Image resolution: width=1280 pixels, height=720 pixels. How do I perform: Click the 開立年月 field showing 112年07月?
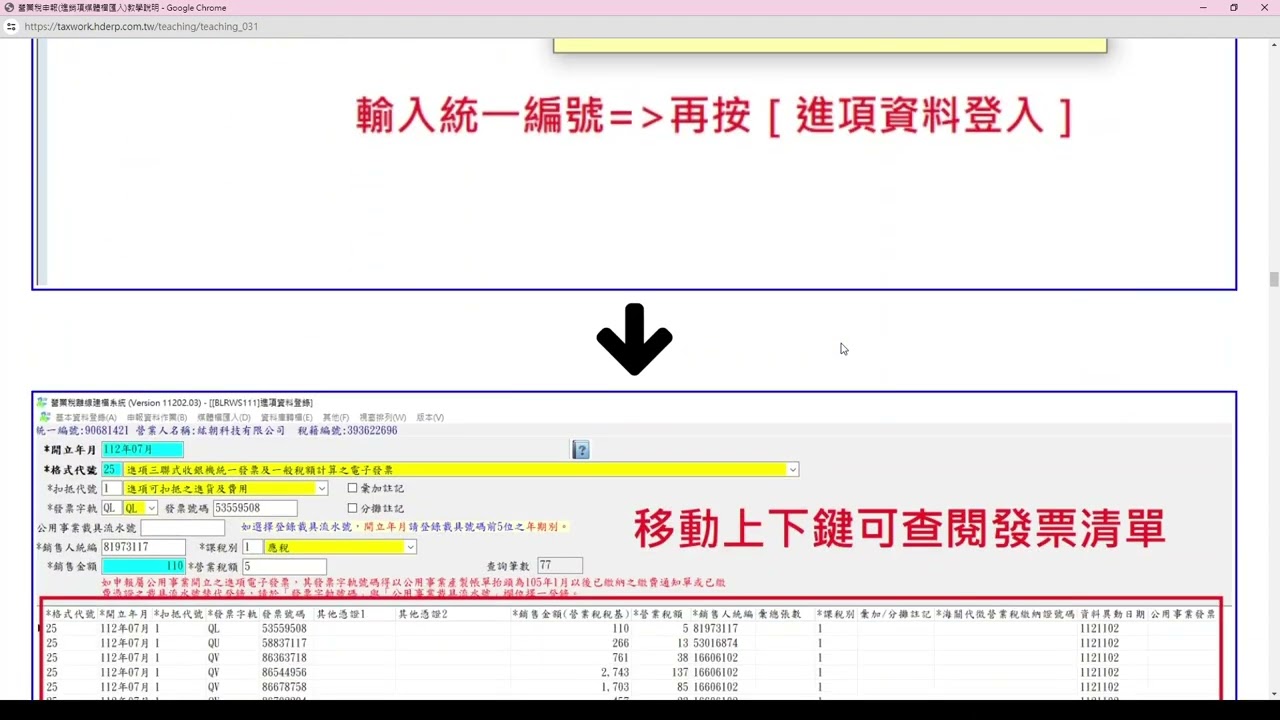[142, 450]
